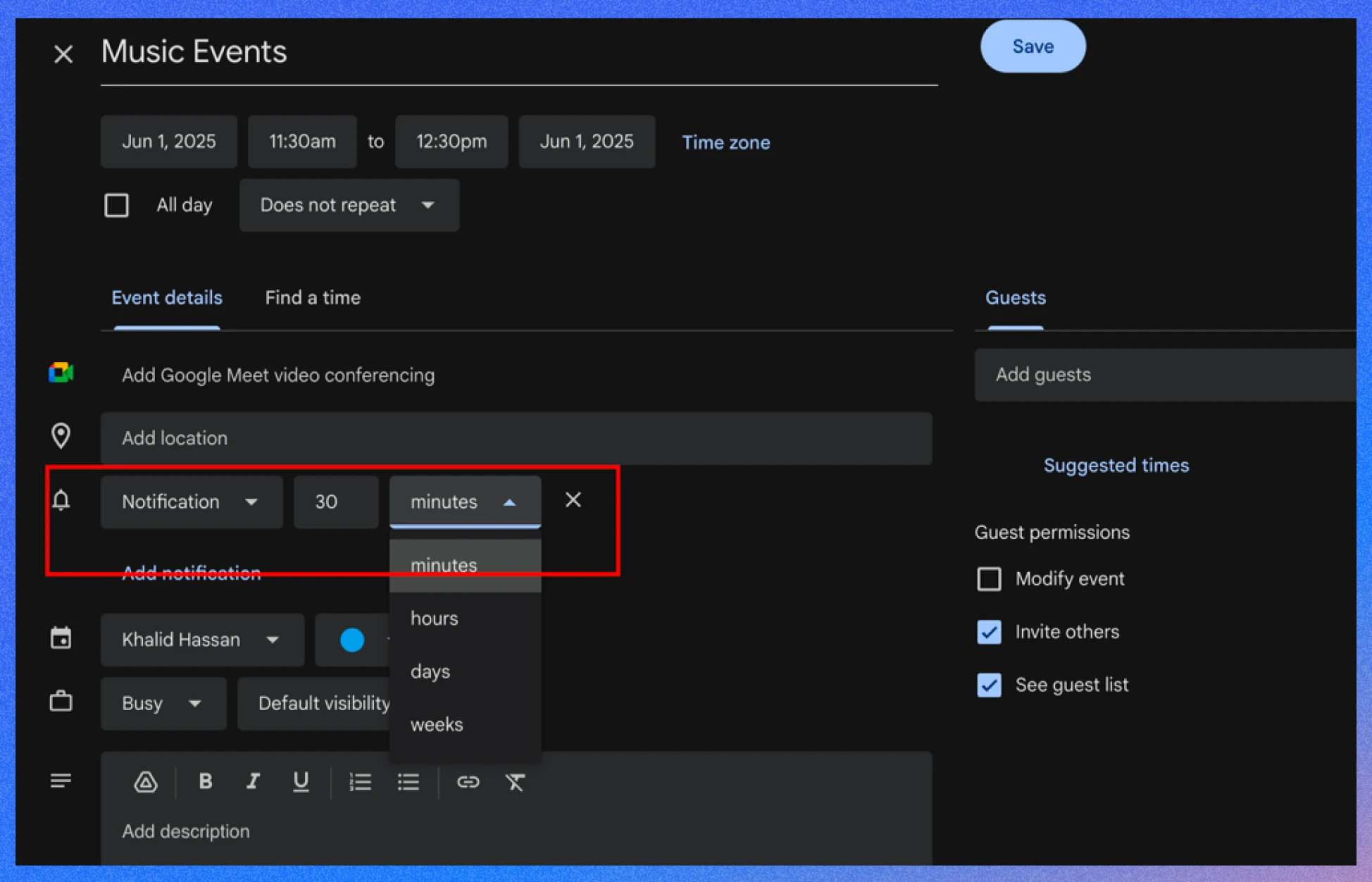Change the 11:30am start time
Viewport: 1372px width, 882px height.
click(x=302, y=142)
